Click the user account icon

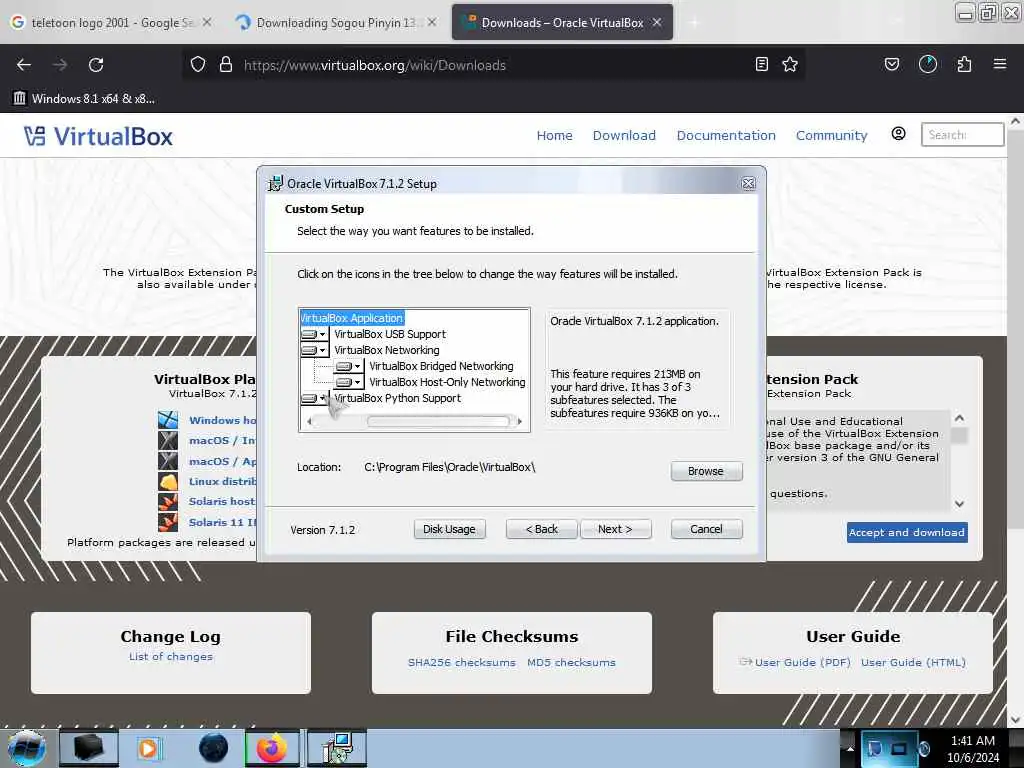click(899, 134)
